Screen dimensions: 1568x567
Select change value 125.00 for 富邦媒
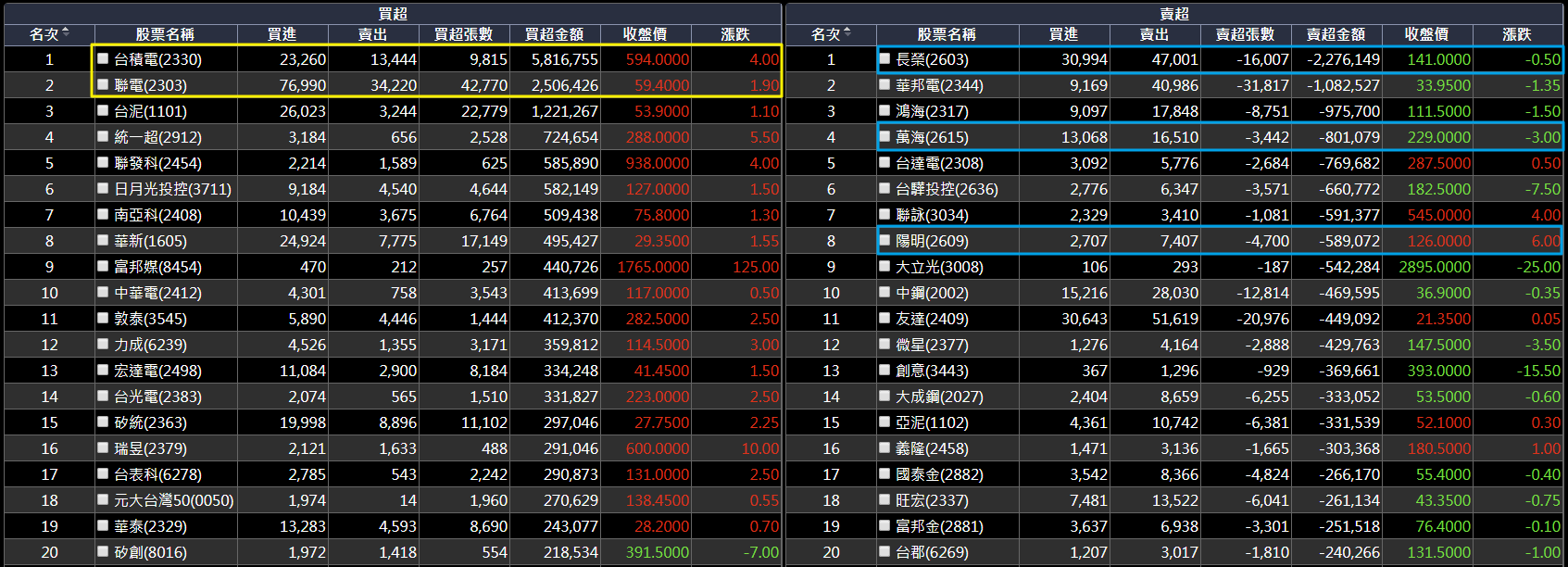[x=756, y=267]
